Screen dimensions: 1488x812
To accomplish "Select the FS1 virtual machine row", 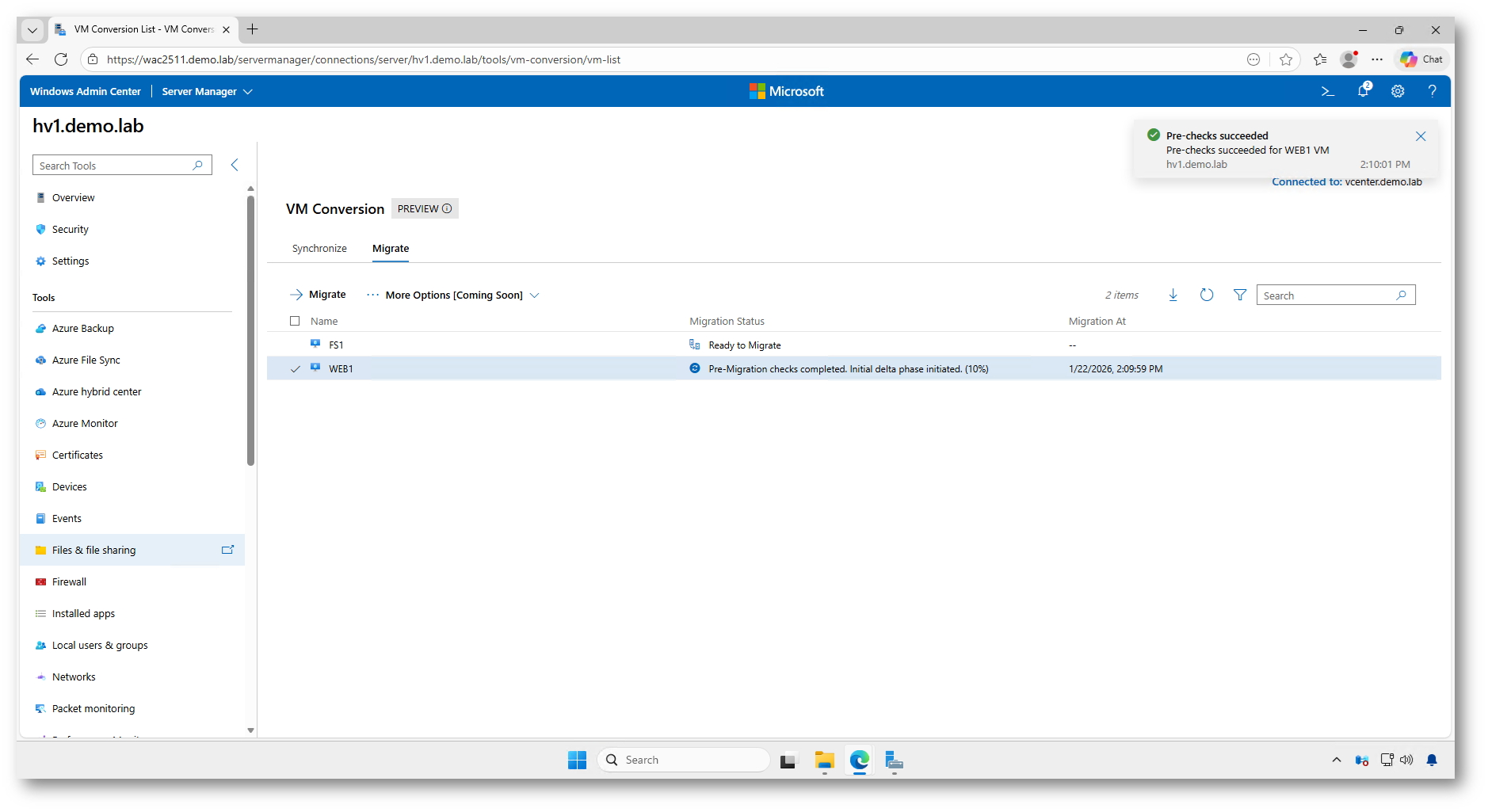I will (336, 345).
